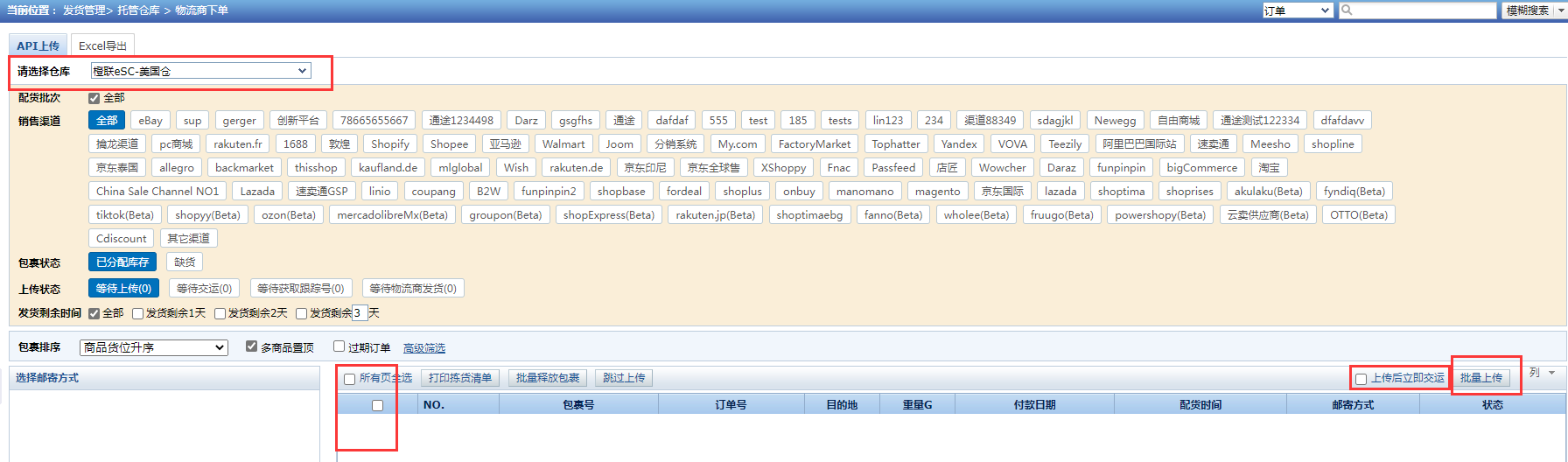Viewport: 1568px width, 462px height.
Task: Click the search magnifier icon
Action: 1347,10
